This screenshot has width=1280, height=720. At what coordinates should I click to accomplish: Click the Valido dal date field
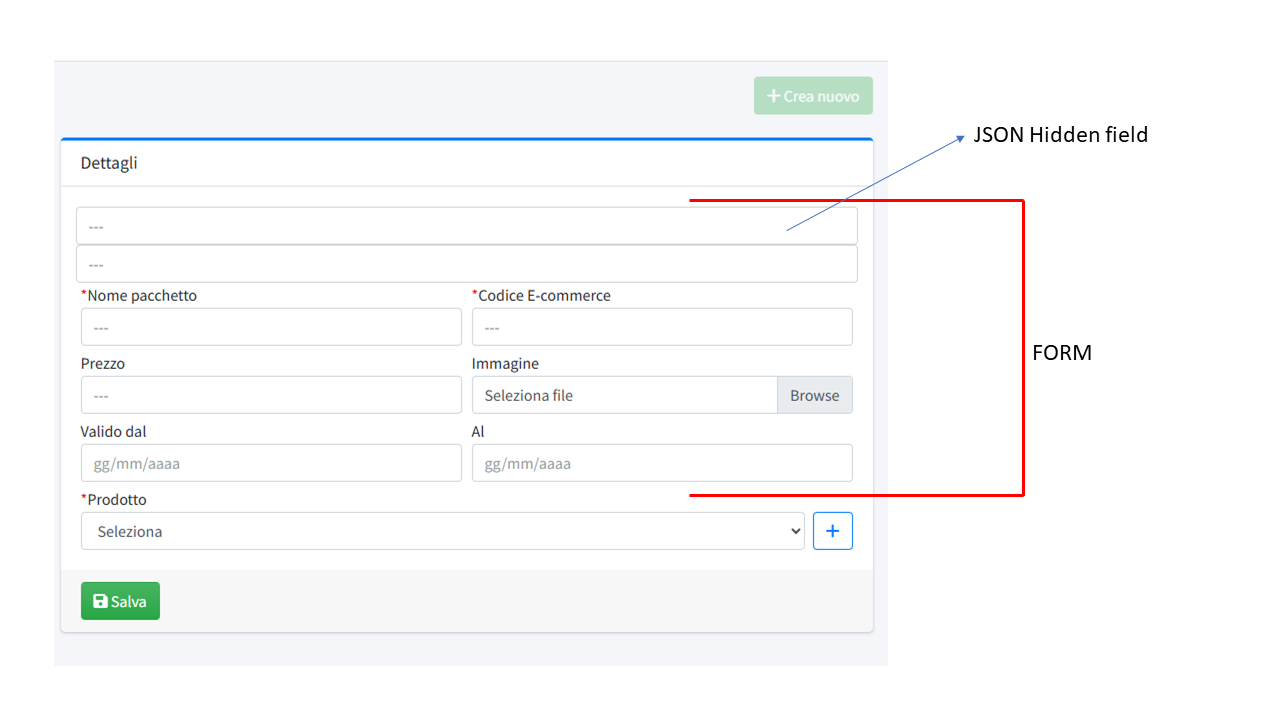pyautogui.click(x=270, y=462)
